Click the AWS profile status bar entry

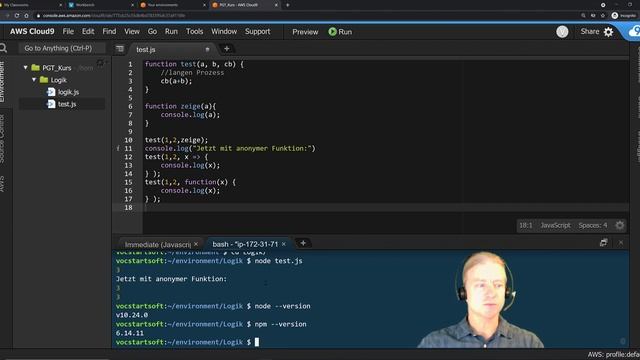pos(613,355)
